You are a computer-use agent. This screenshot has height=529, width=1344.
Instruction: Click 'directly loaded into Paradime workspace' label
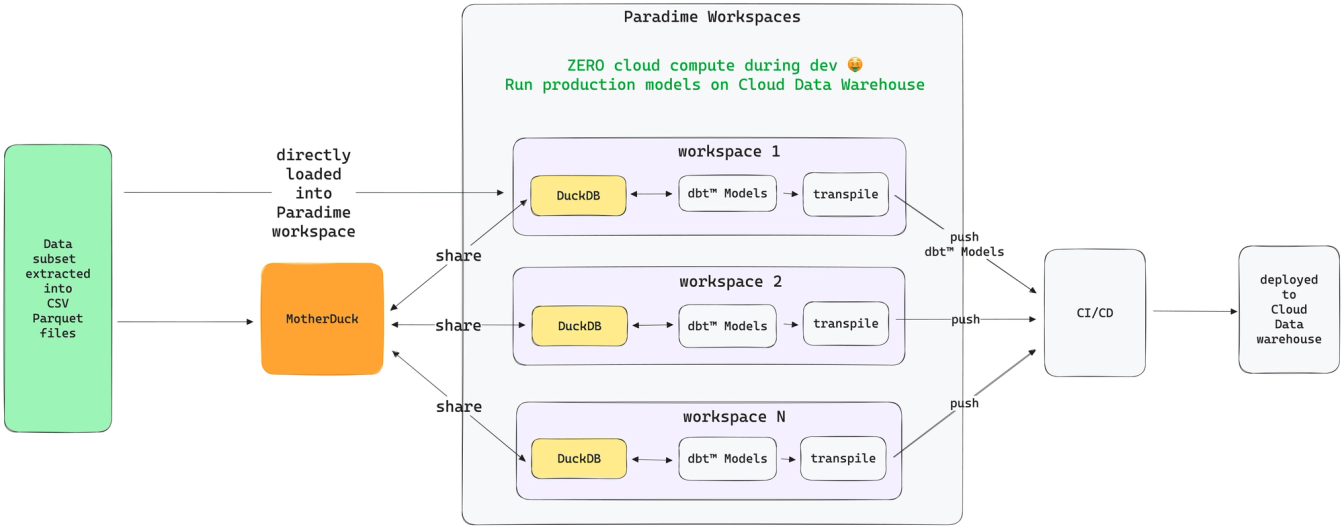click(313, 193)
